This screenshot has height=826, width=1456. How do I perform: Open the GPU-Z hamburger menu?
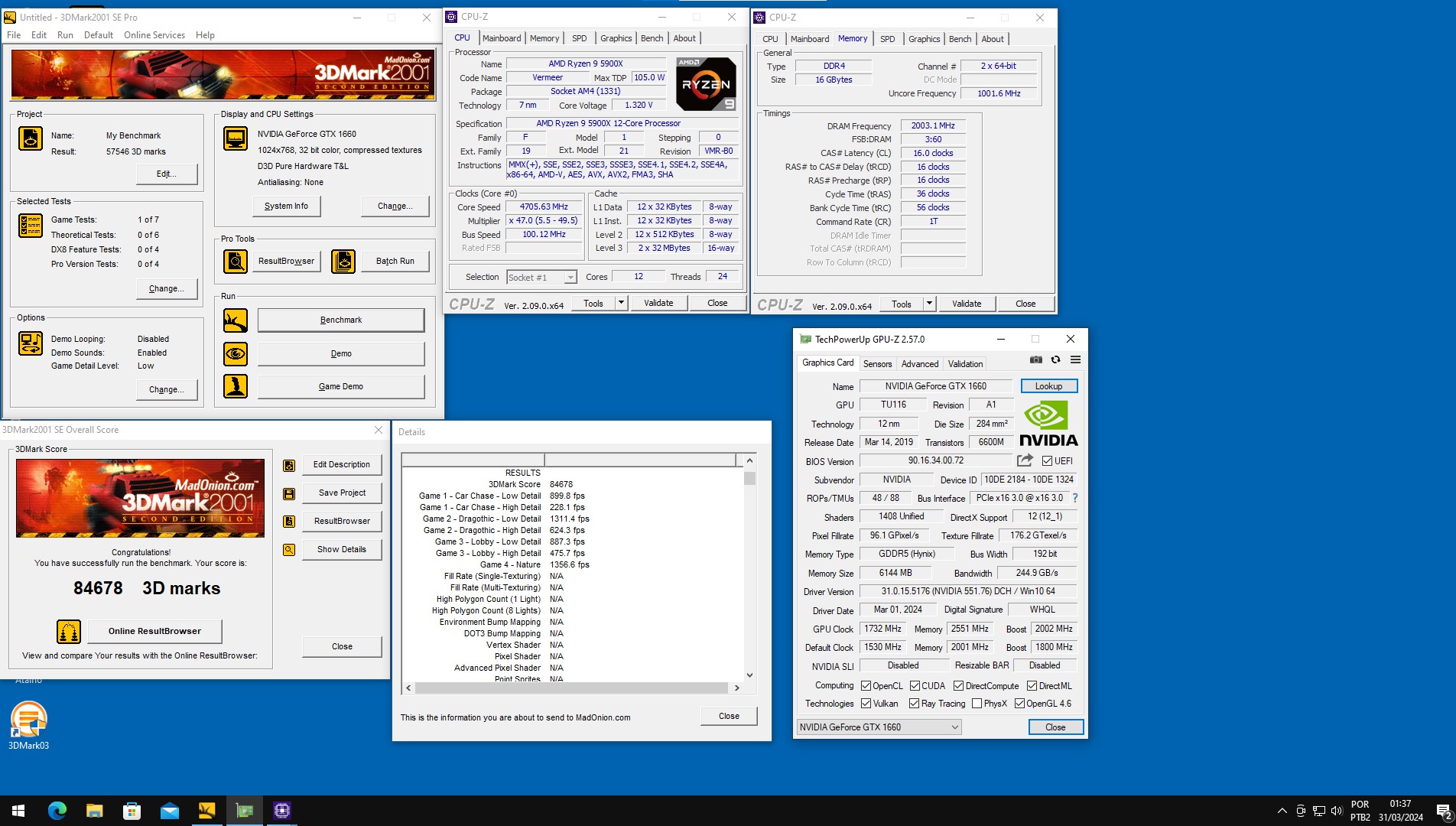click(1076, 359)
